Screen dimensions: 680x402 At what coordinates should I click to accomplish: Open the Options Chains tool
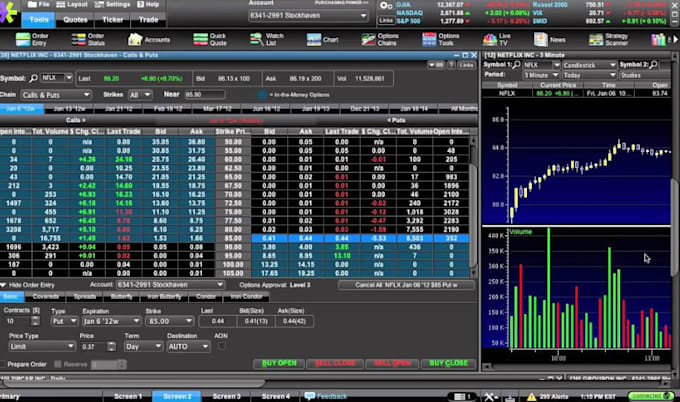click(x=380, y=39)
